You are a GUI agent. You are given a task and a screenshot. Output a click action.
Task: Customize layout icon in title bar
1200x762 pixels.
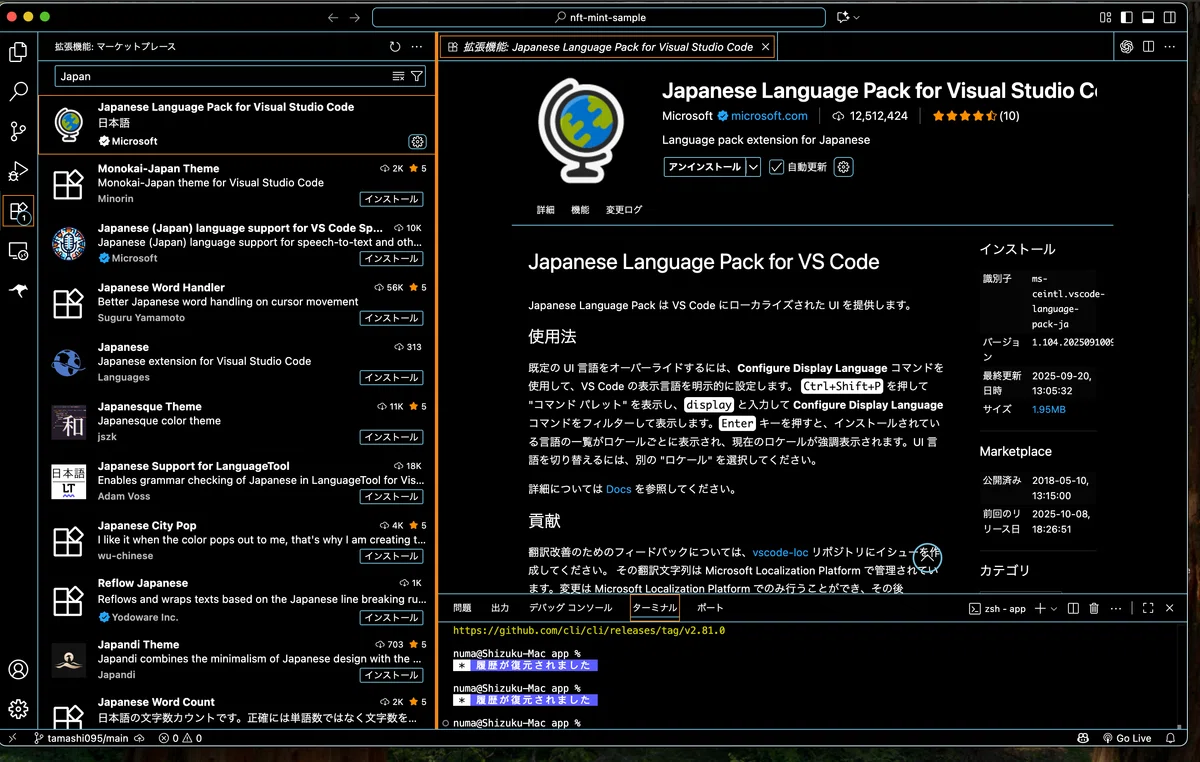coord(1106,17)
